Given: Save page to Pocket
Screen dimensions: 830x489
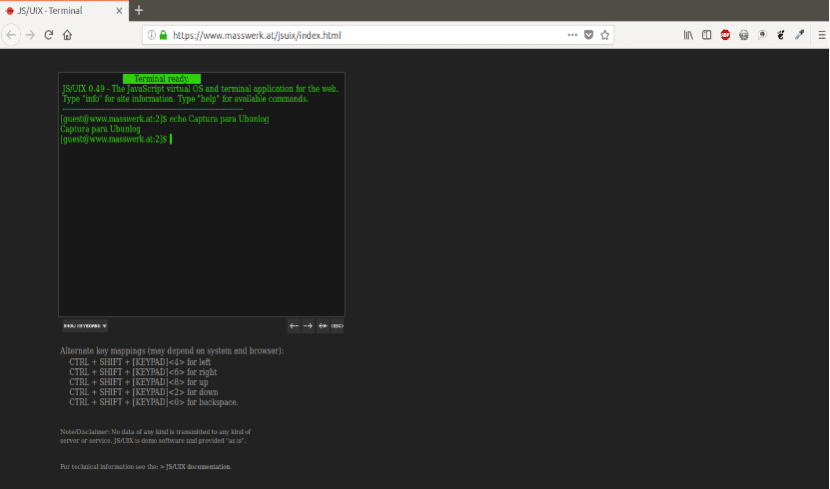Looking at the screenshot, I should (589, 35).
